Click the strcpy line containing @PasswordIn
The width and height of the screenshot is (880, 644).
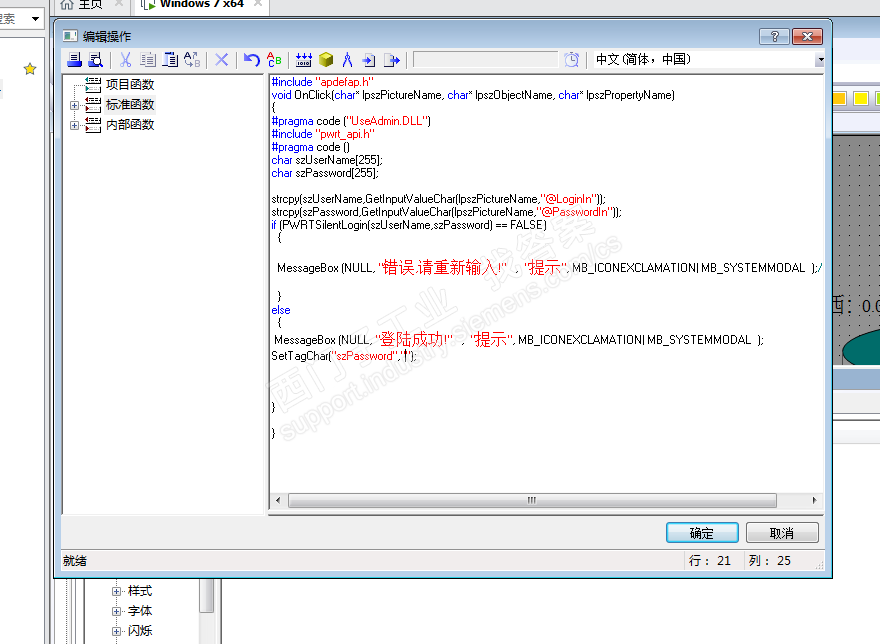click(x=446, y=212)
